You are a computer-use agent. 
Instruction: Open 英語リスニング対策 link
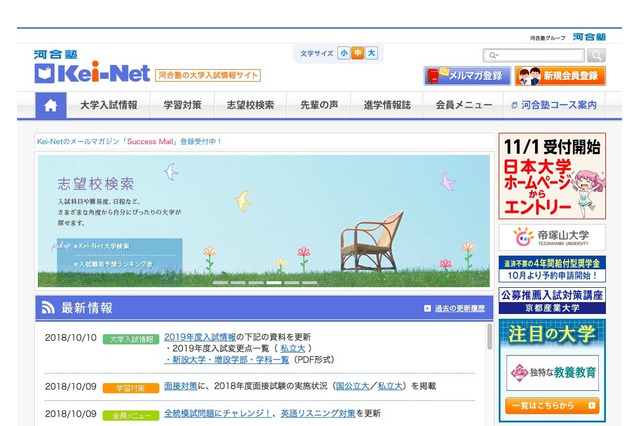pyautogui.click(x=318, y=413)
